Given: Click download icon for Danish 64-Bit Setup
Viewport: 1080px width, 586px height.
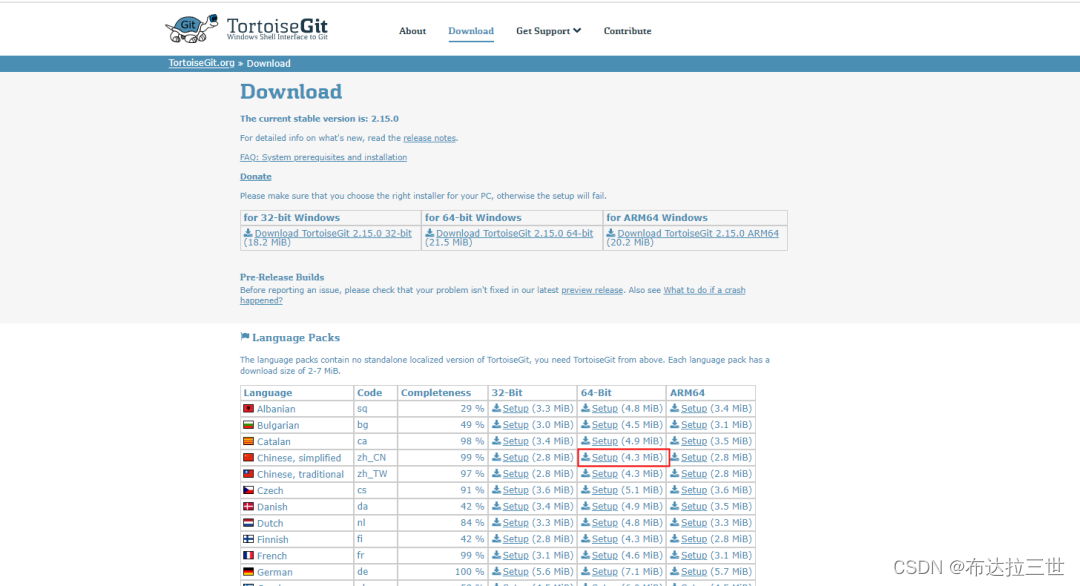Looking at the screenshot, I should pos(585,506).
